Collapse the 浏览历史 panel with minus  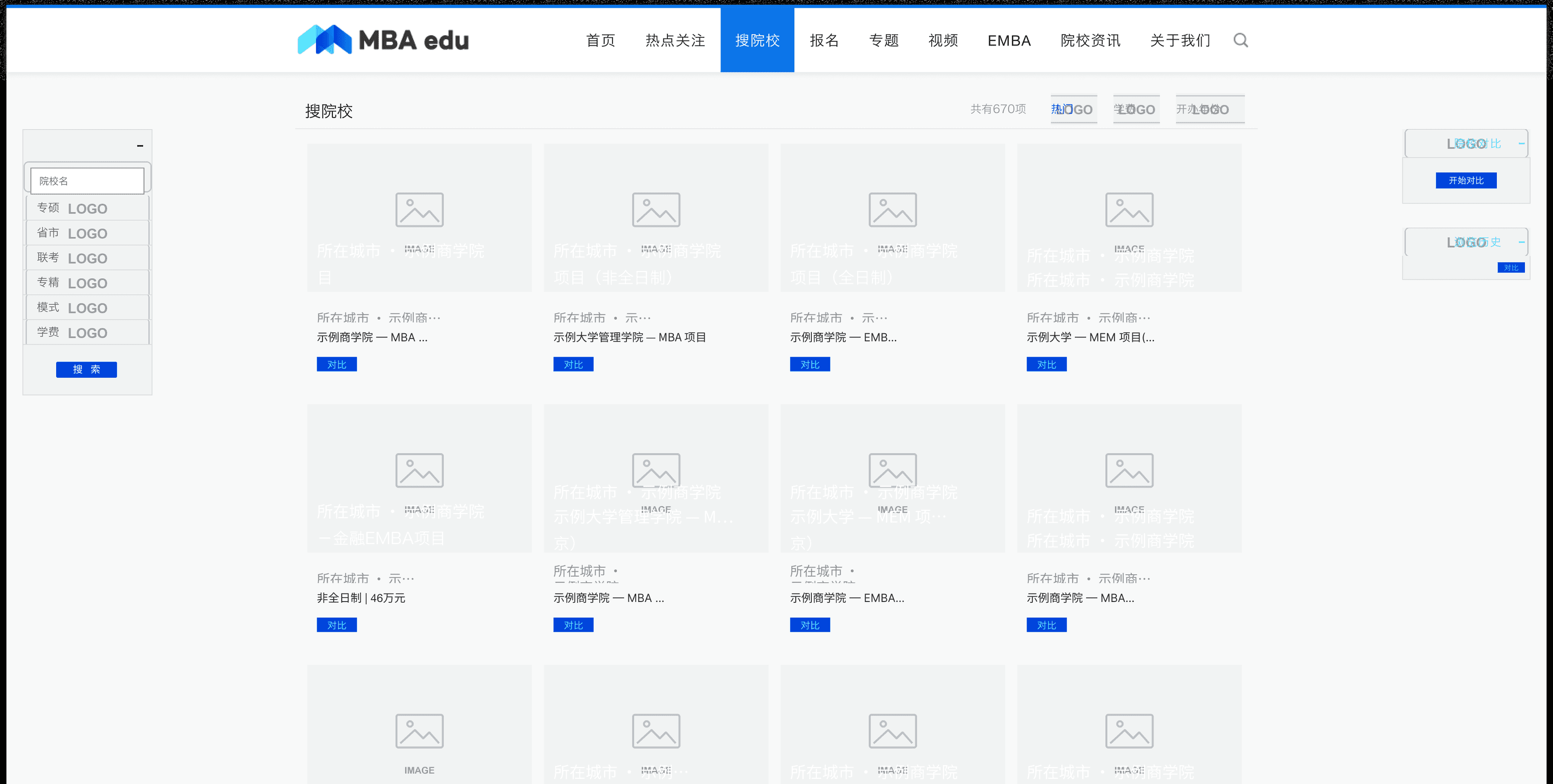1521,242
